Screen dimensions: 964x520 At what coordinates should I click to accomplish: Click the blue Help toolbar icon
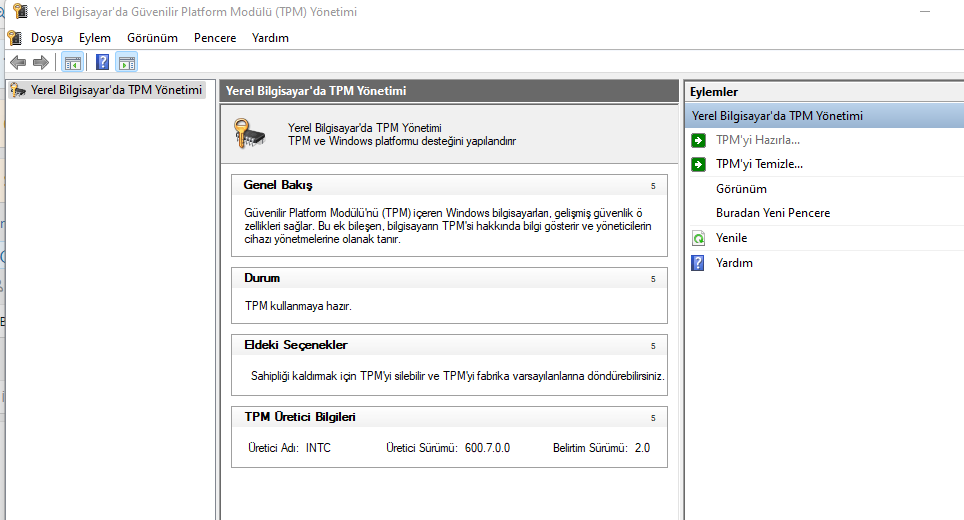click(103, 62)
